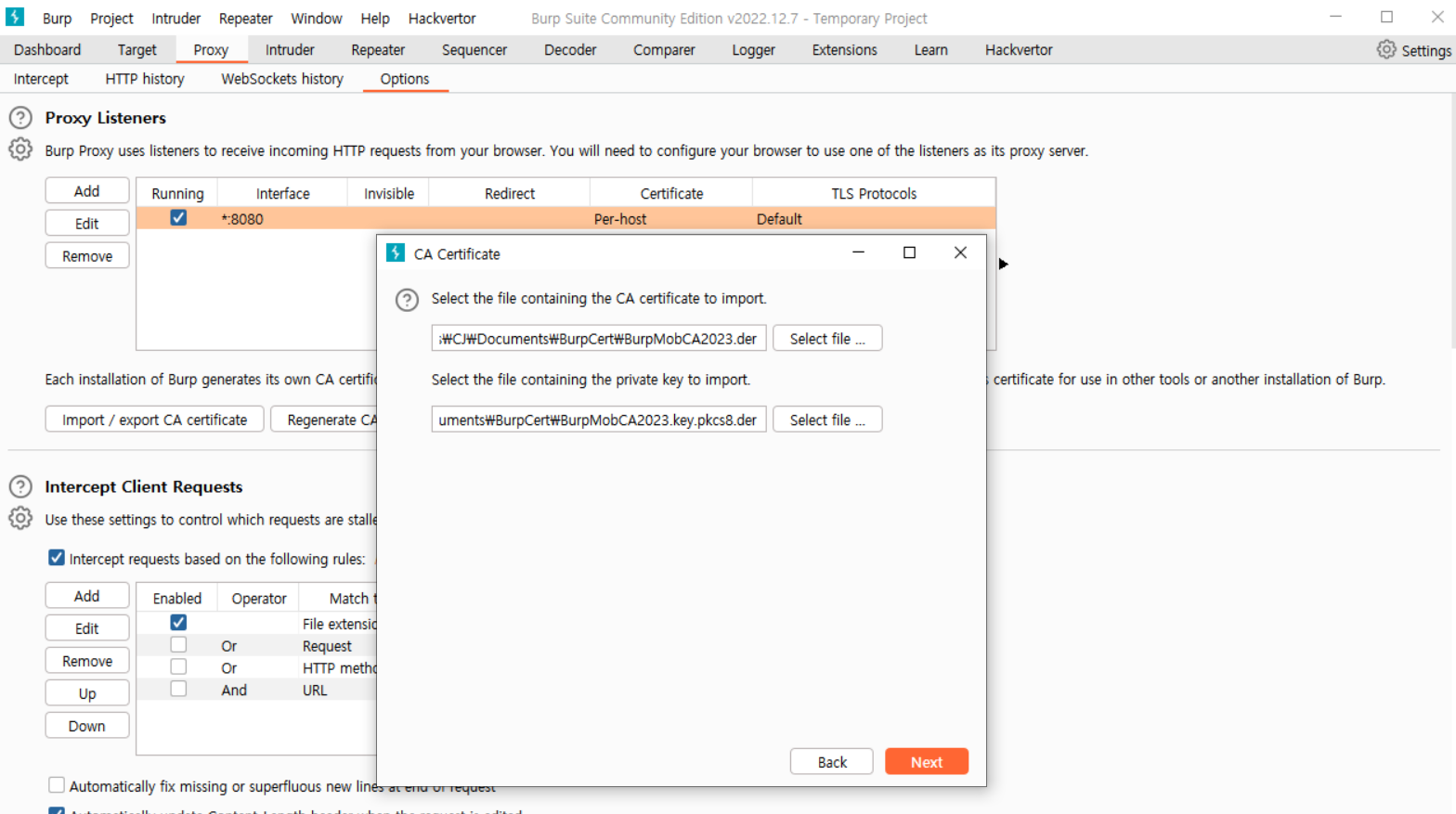
Task: Click the Burp Suite logo icon in title bar
Action: pos(15,17)
